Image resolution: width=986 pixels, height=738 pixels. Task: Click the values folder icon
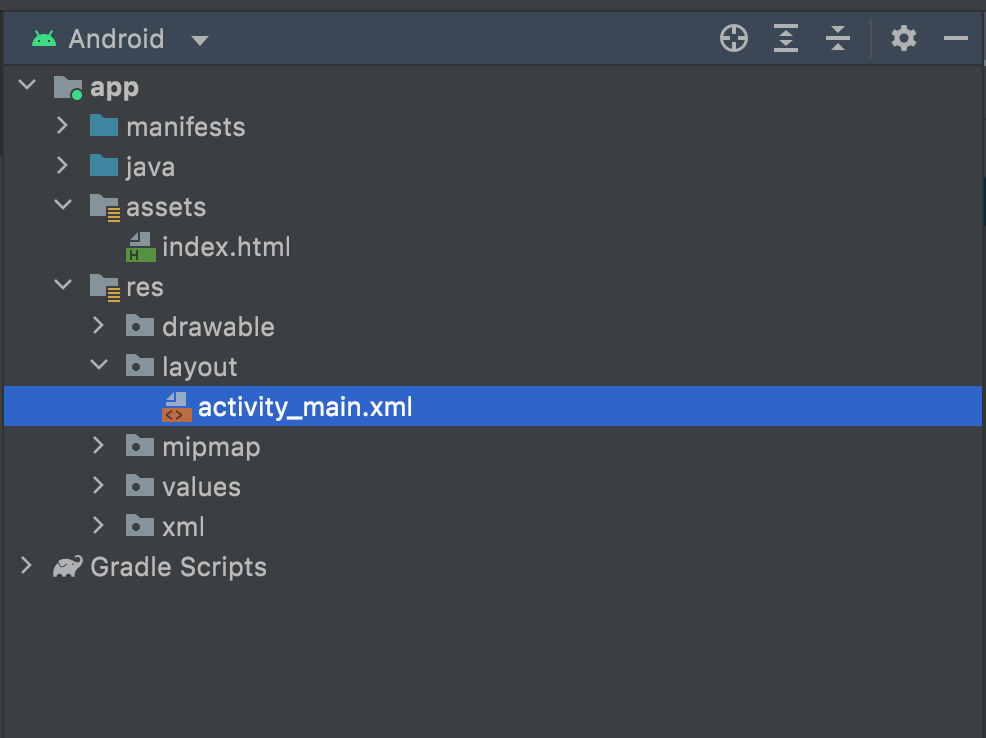tap(140, 485)
